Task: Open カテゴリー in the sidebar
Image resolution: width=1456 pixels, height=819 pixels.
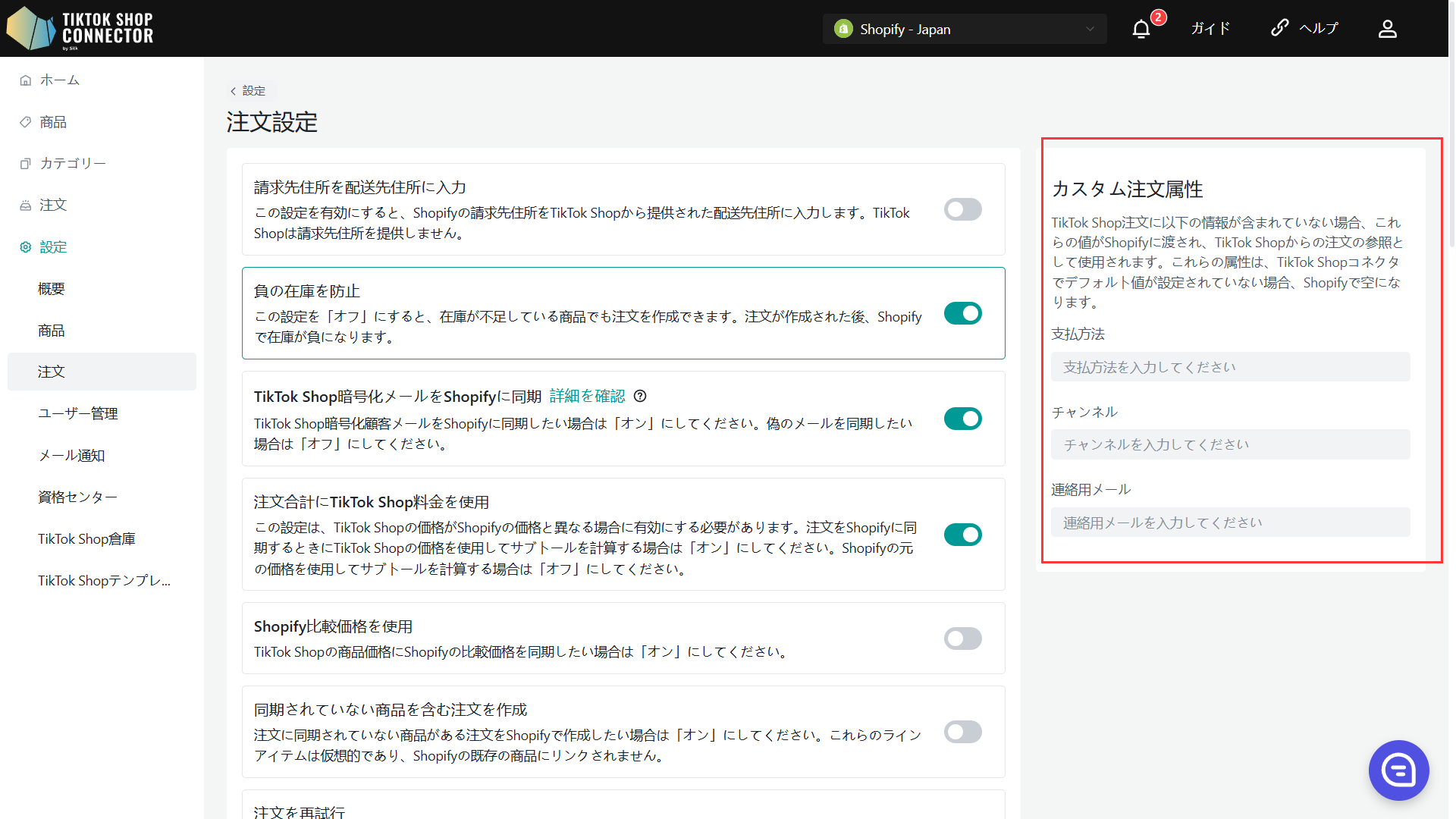Action: [73, 164]
